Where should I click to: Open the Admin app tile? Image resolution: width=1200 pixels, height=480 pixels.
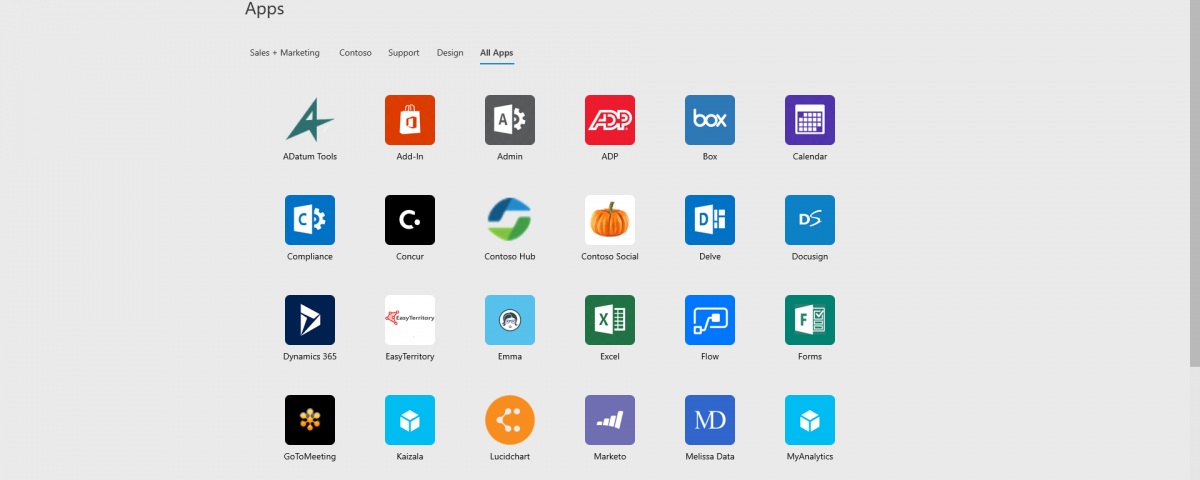click(x=510, y=120)
